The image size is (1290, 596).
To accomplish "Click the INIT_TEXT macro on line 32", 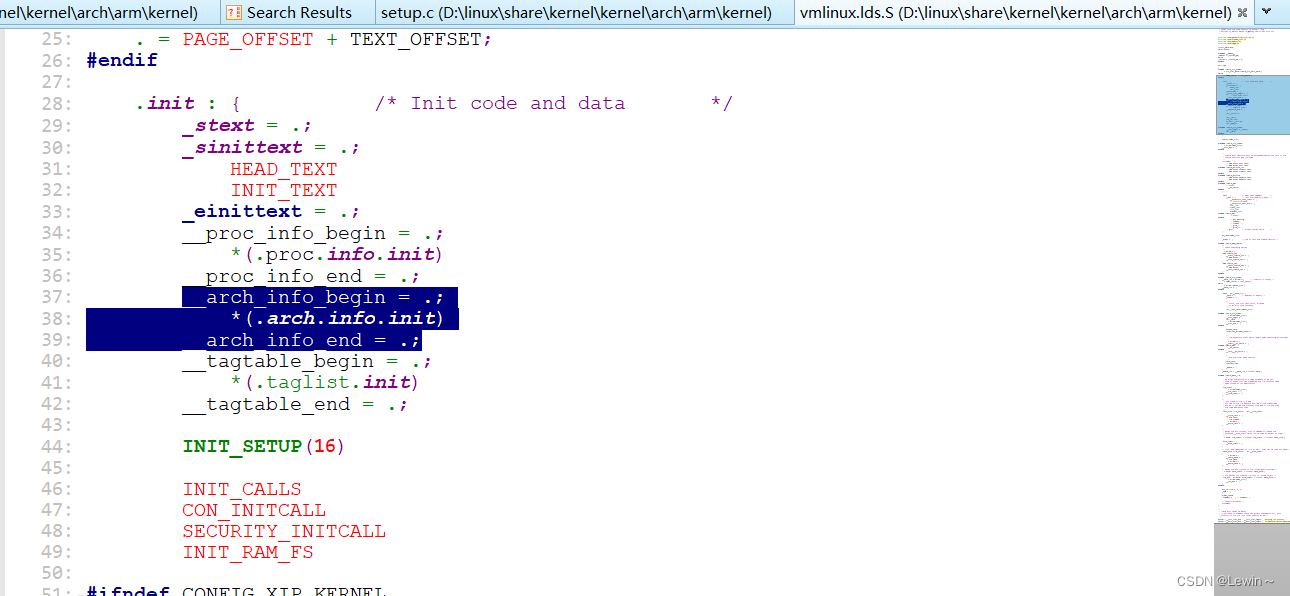I will [283, 190].
